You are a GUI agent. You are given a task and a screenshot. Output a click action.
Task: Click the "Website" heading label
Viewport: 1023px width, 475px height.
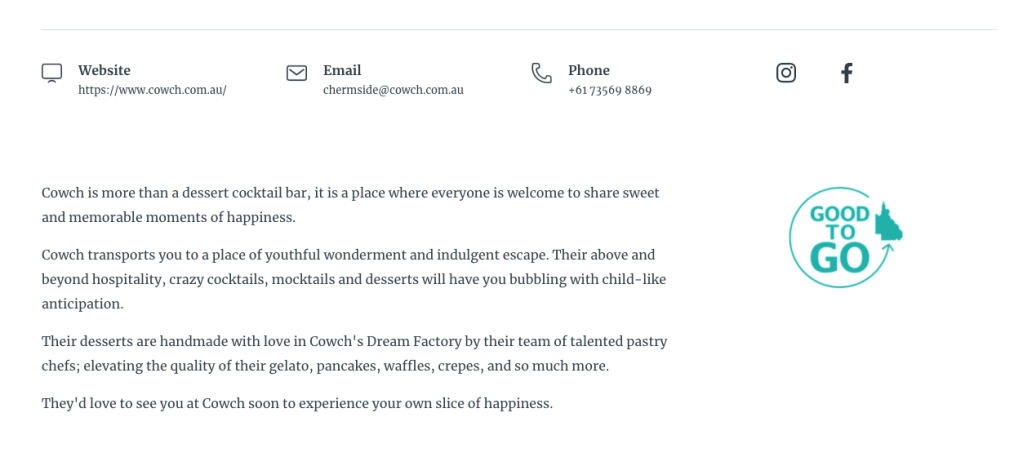(x=104, y=70)
